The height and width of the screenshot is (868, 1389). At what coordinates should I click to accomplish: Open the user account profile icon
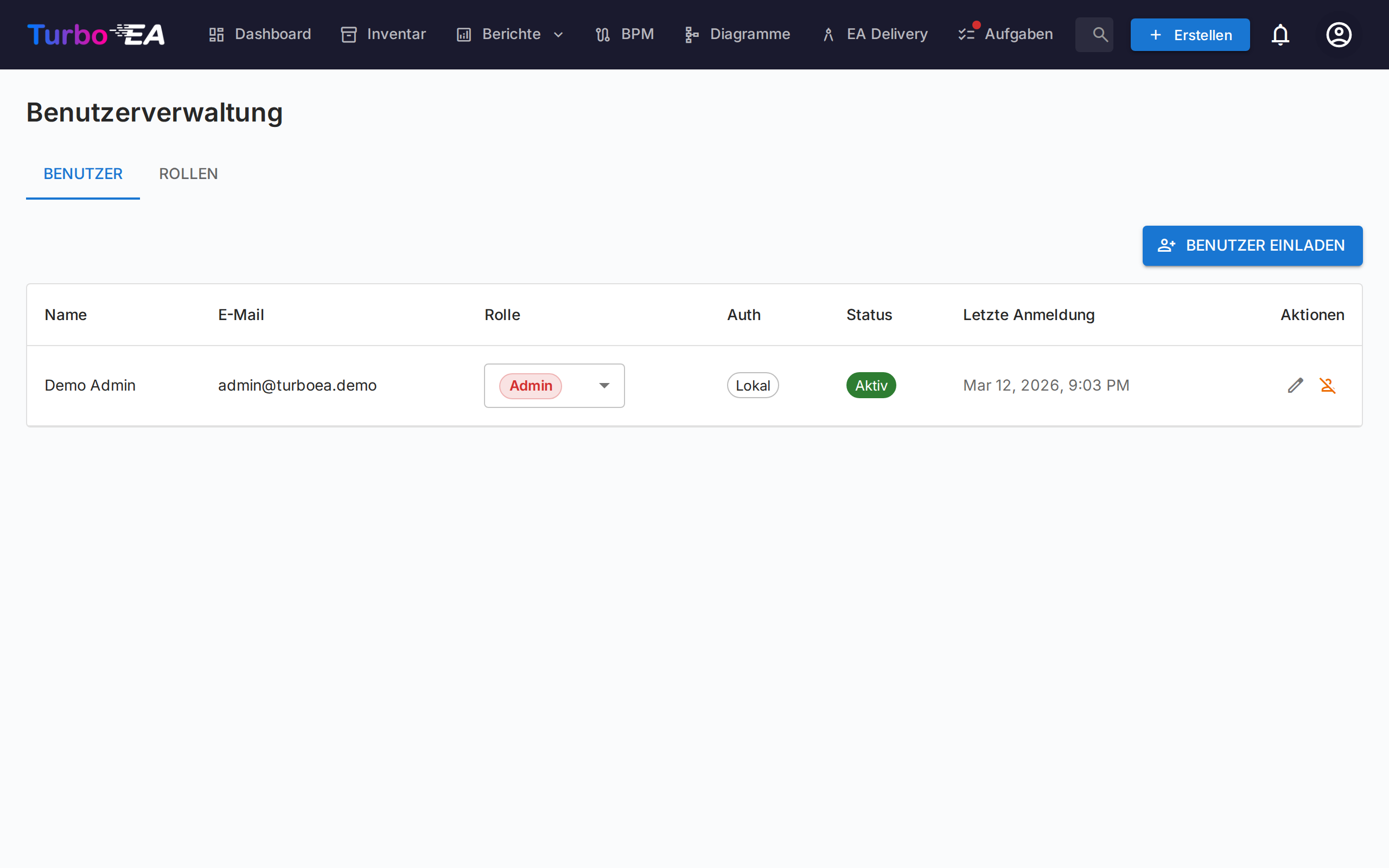tap(1339, 34)
